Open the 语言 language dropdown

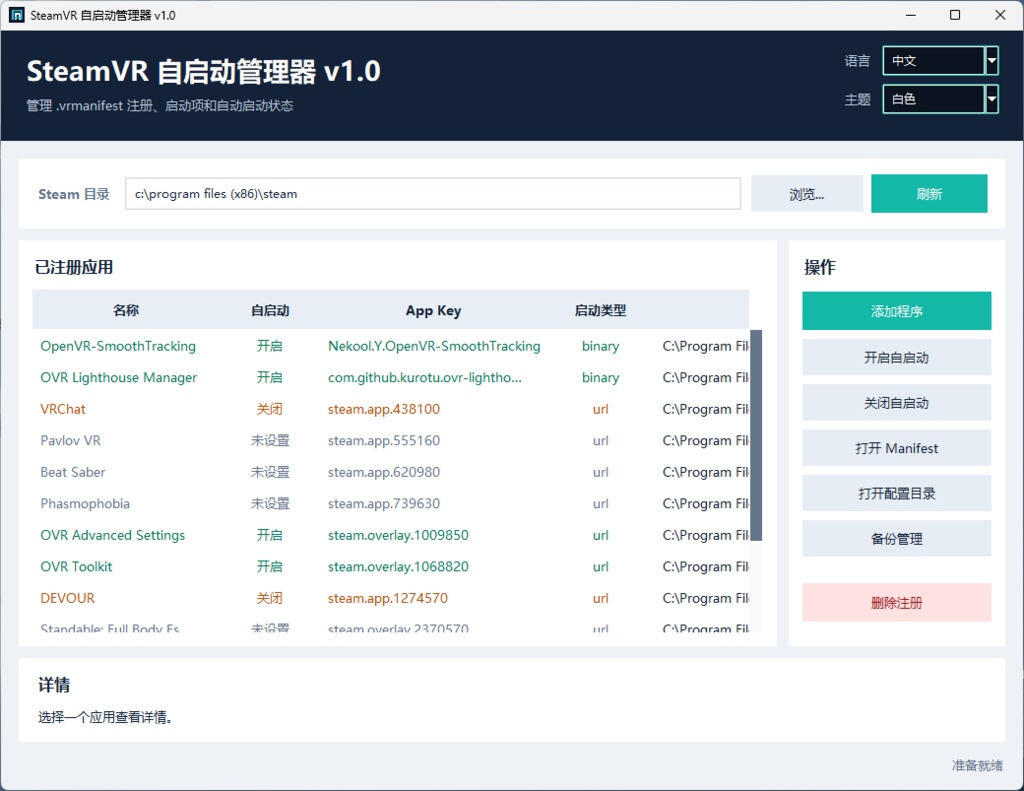(940, 61)
